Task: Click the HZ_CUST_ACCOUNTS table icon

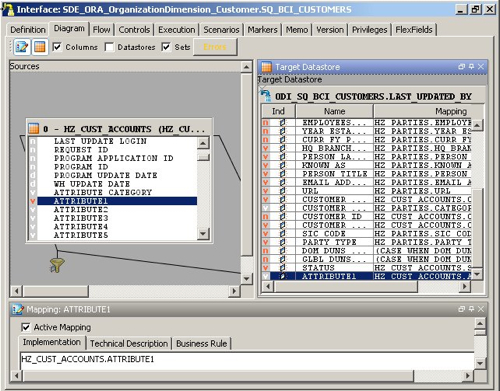Action: 34,128
